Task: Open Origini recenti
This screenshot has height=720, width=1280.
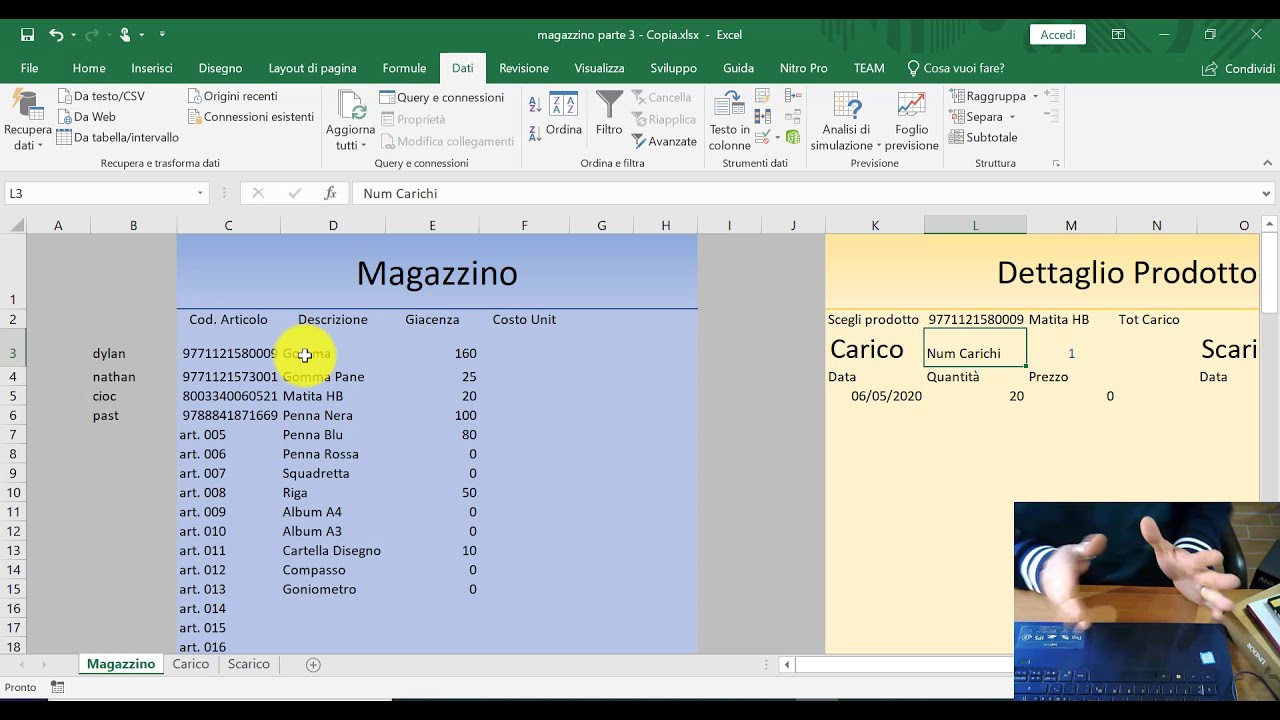Action: pyautogui.click(x=232, y=96)
